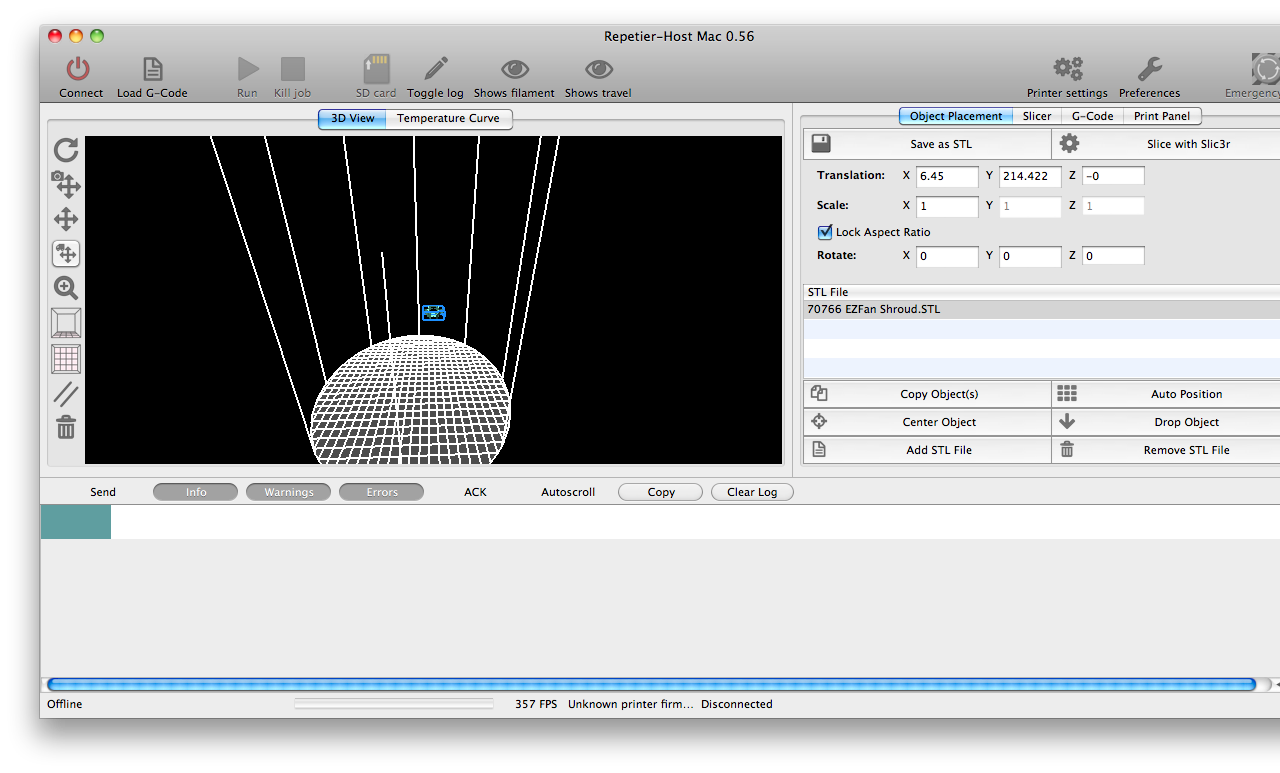Screen dimensions: 1280x773
Task: Toggle the Errors log filter
Action: click(x=381, y=492)
